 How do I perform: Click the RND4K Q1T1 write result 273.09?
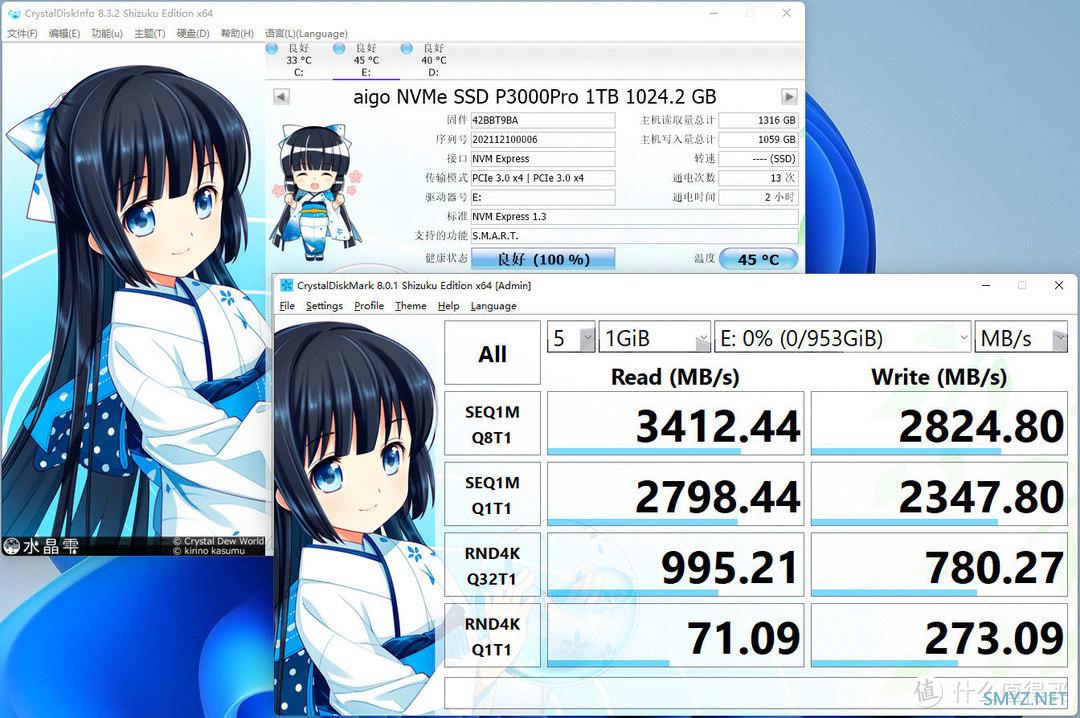click(939, 635)
